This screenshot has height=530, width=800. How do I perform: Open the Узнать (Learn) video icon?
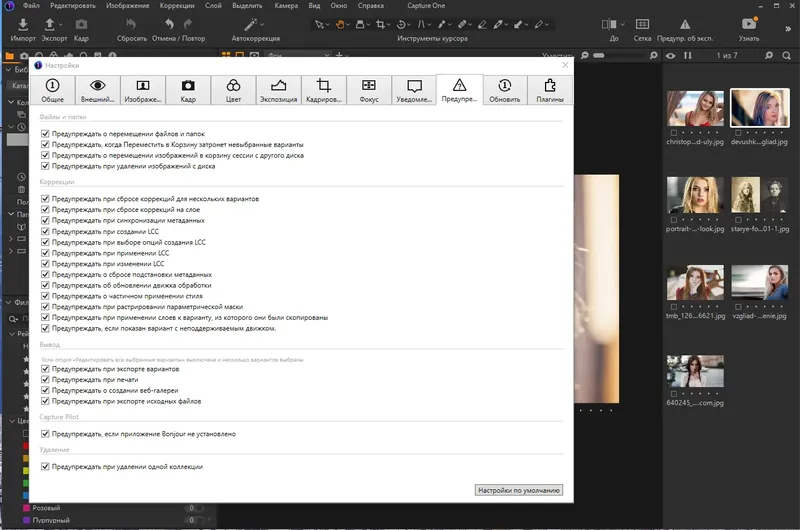click(x=749, y=23)
